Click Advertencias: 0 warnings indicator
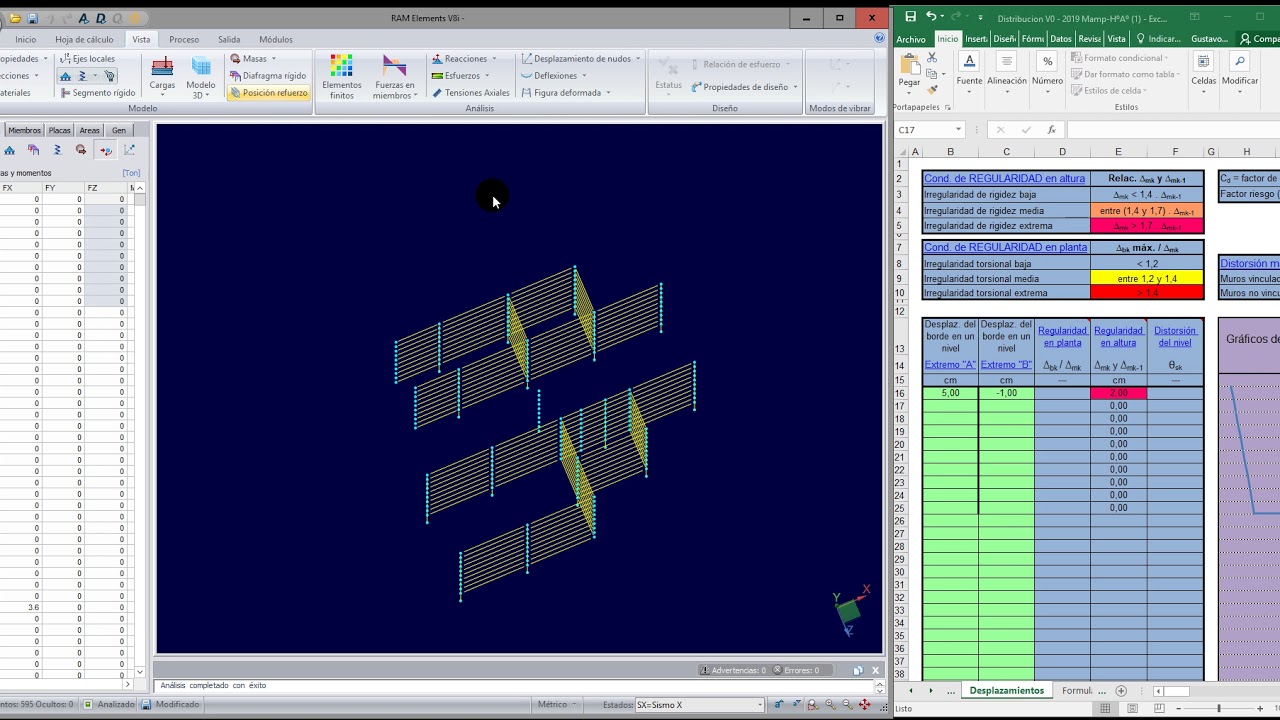The image size is (1280, 720). (x=734, y=670)
